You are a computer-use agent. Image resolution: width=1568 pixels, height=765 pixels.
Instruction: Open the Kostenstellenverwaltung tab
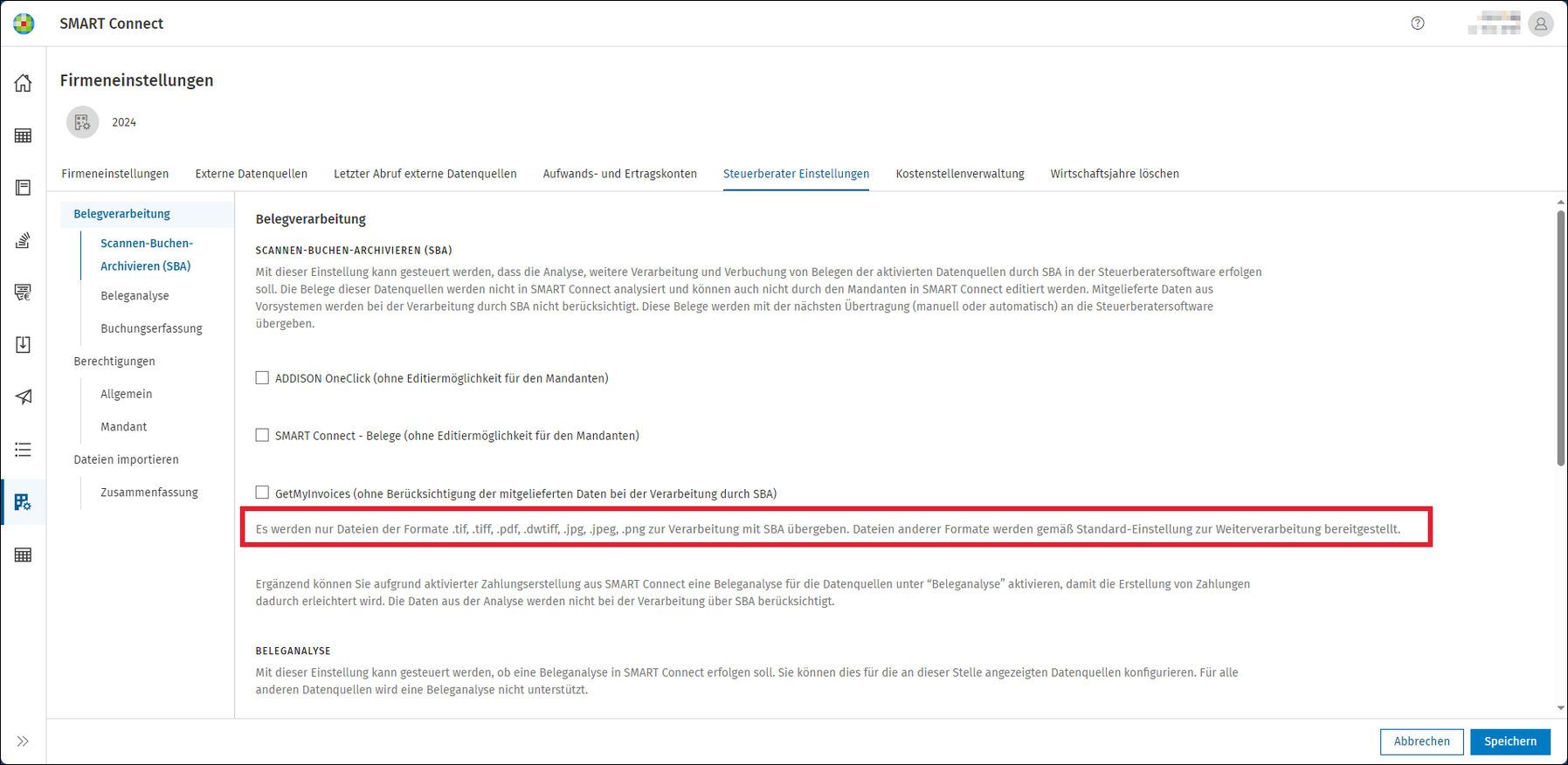click(960, 174)
